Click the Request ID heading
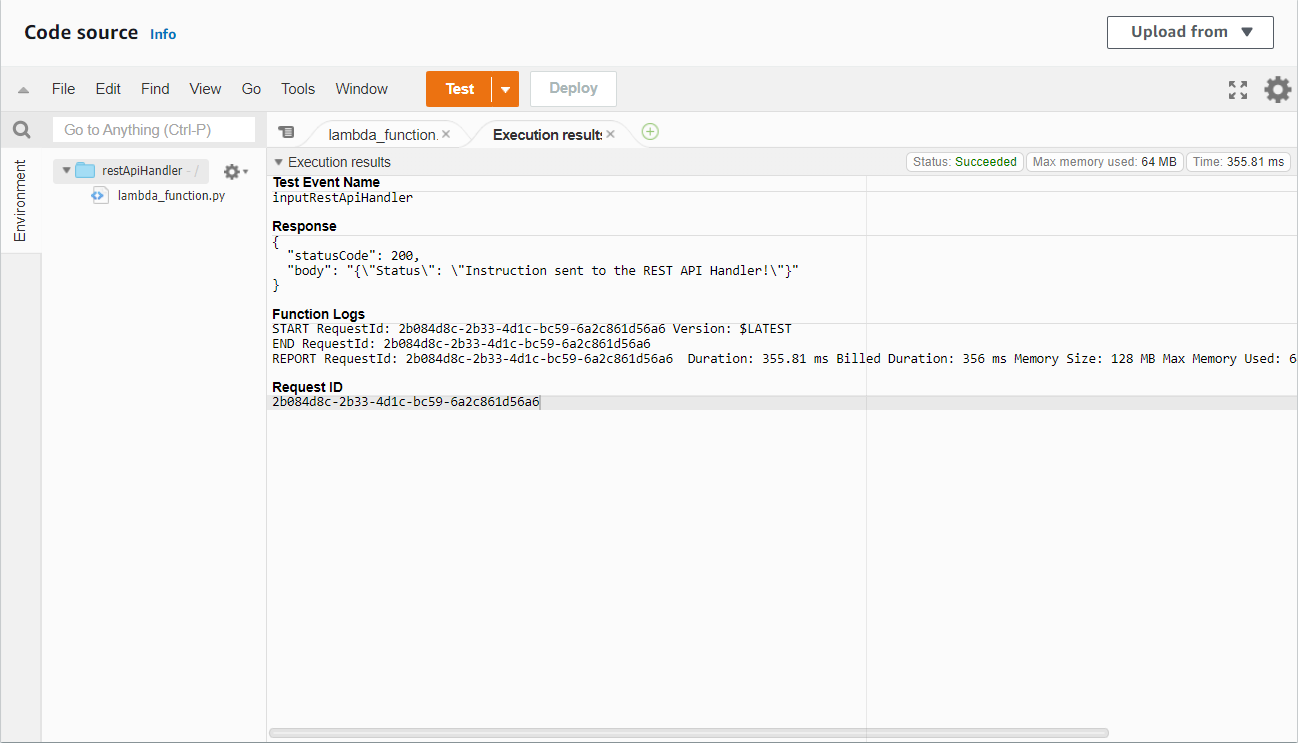 click(307, 387)
